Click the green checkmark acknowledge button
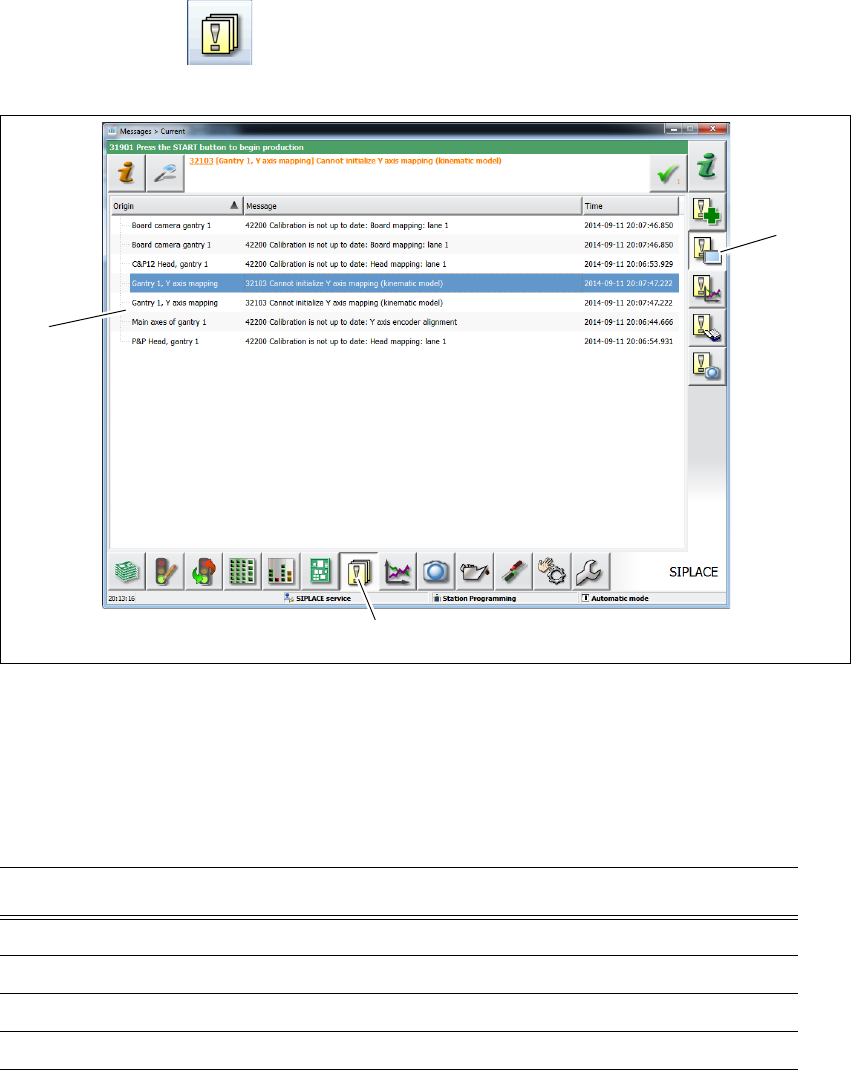The height and width of the screenshot is (1070, 851). coord(668,174)
